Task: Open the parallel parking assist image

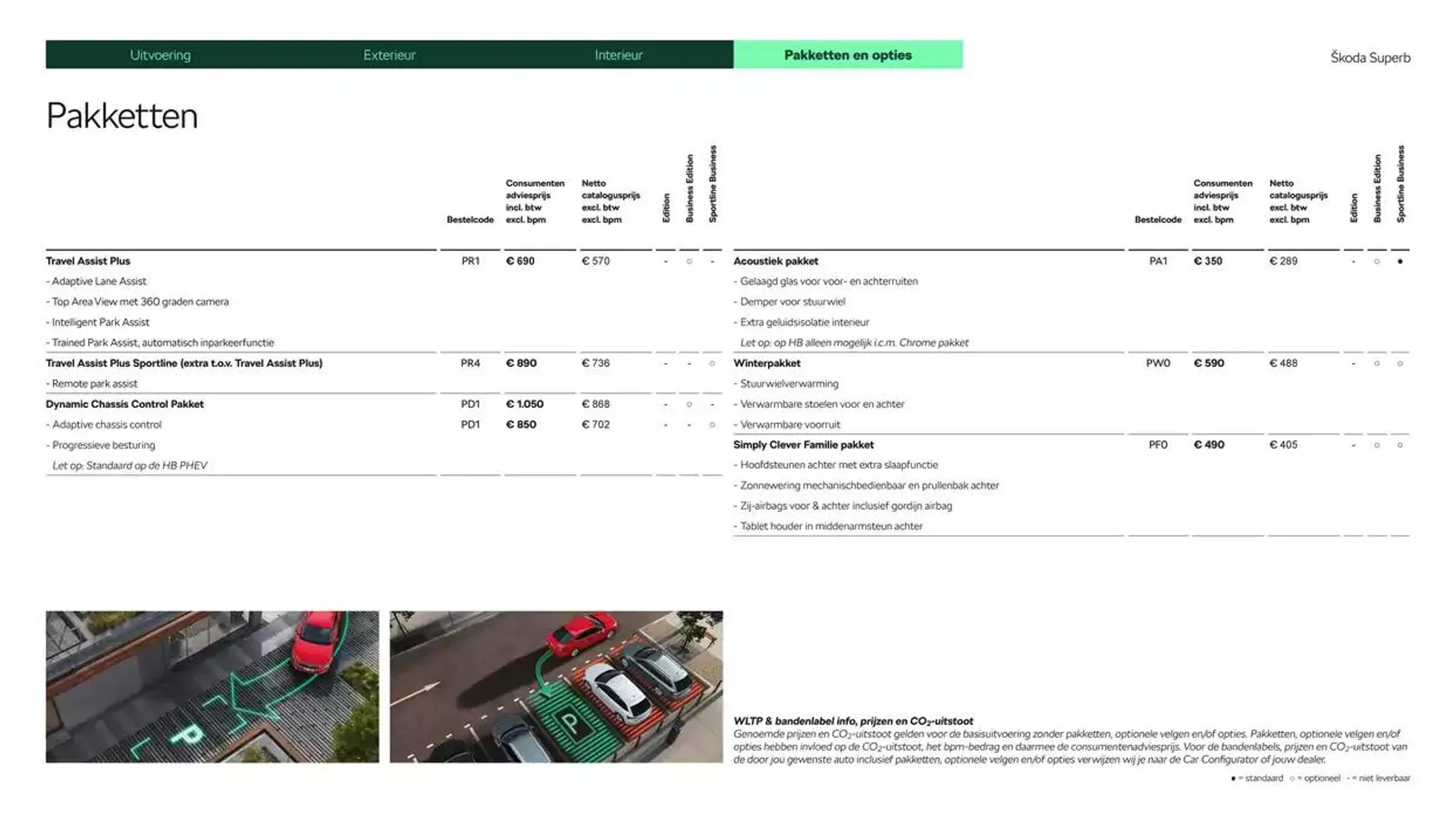Action: coord(556,687)
